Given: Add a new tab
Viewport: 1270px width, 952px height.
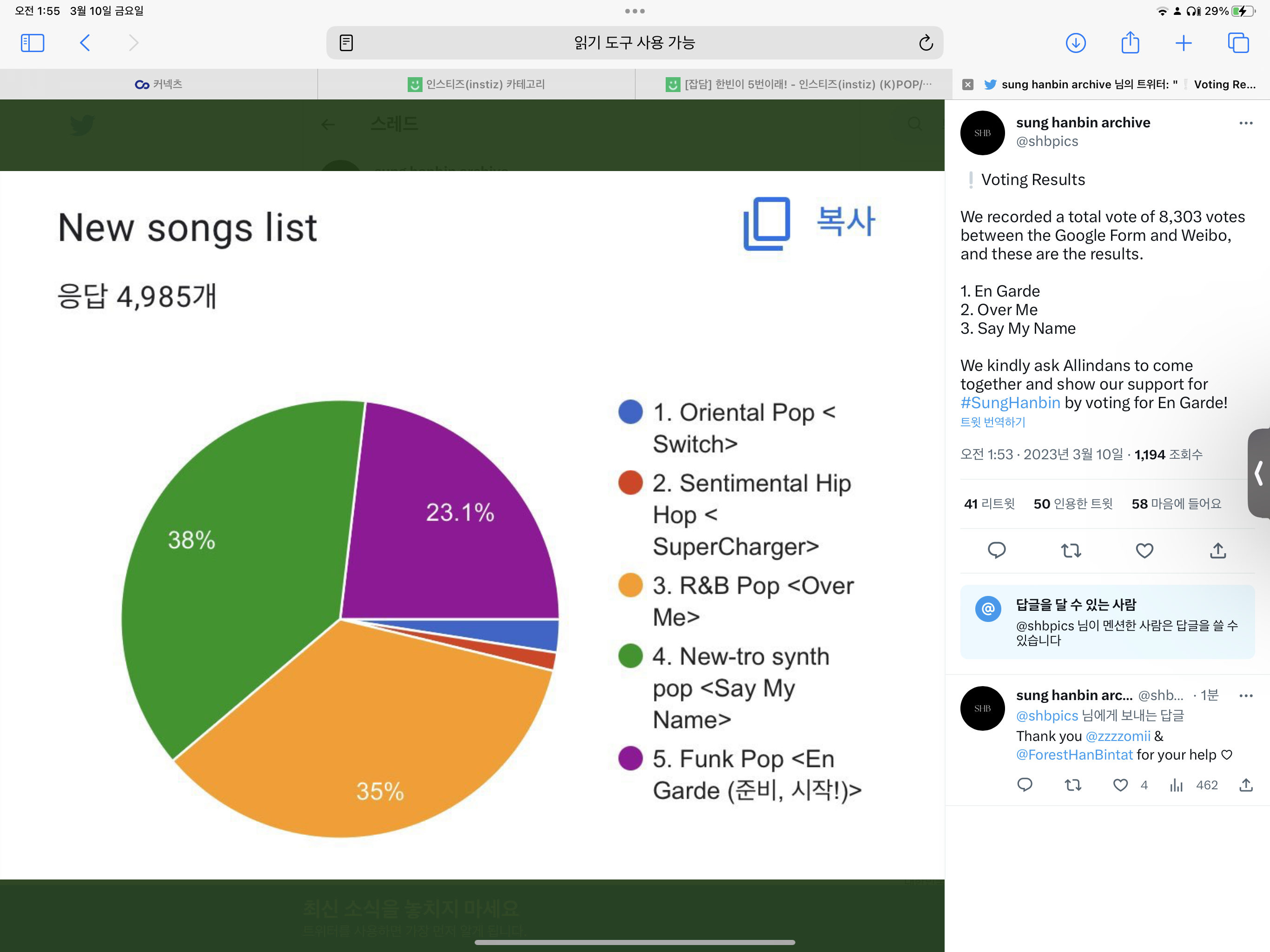Looking at the screenshot, I should click(1184, 43).
